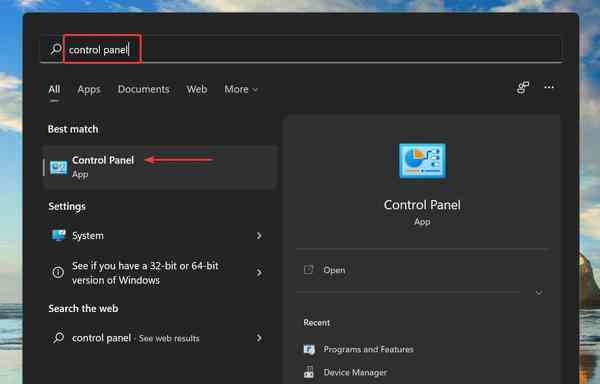This screenshot has width=600, height=384.
Task: Switch to the Apps tab
Action: 89,89
